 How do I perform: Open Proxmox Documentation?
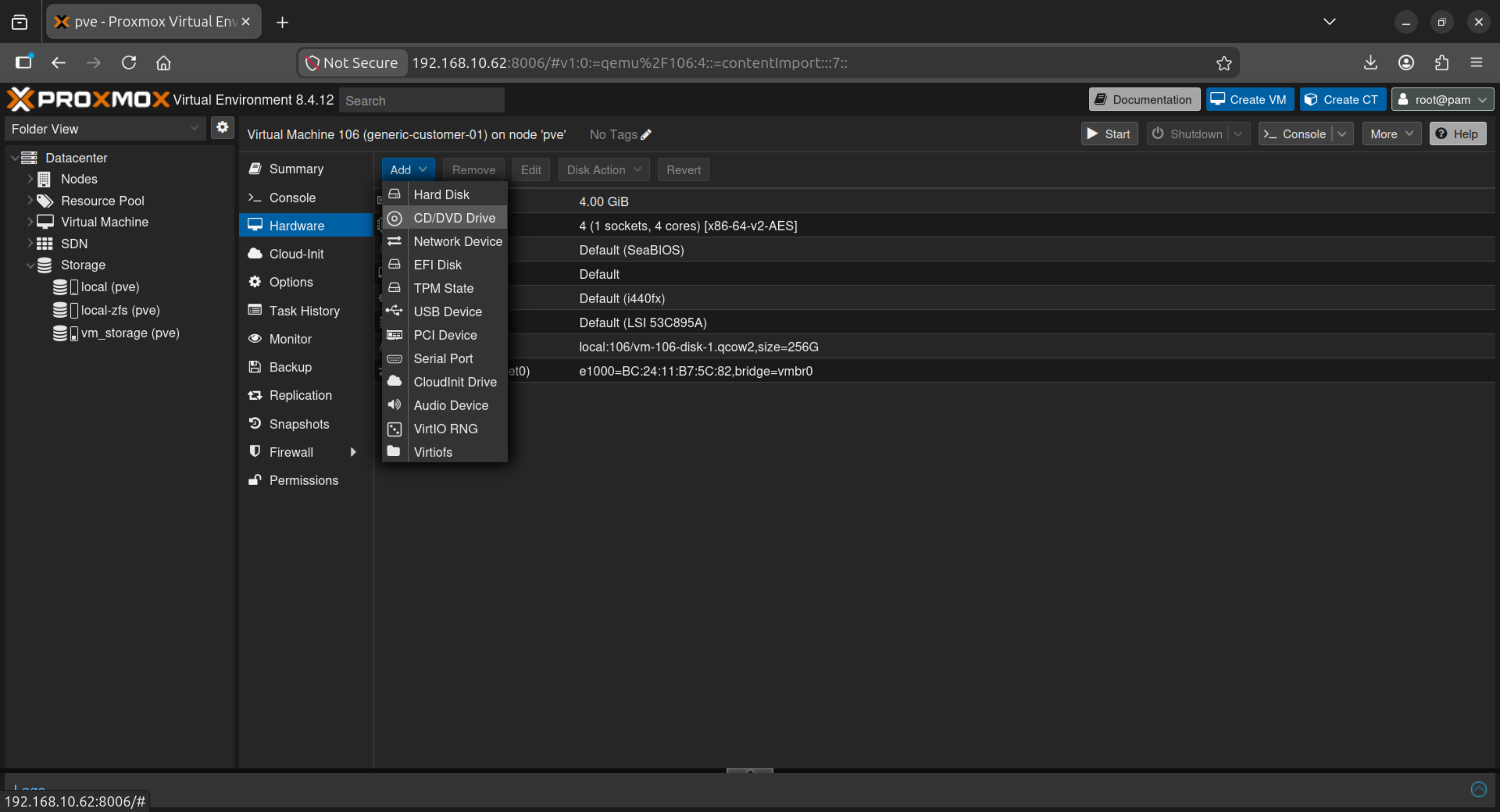click(x=1144, y=100)
